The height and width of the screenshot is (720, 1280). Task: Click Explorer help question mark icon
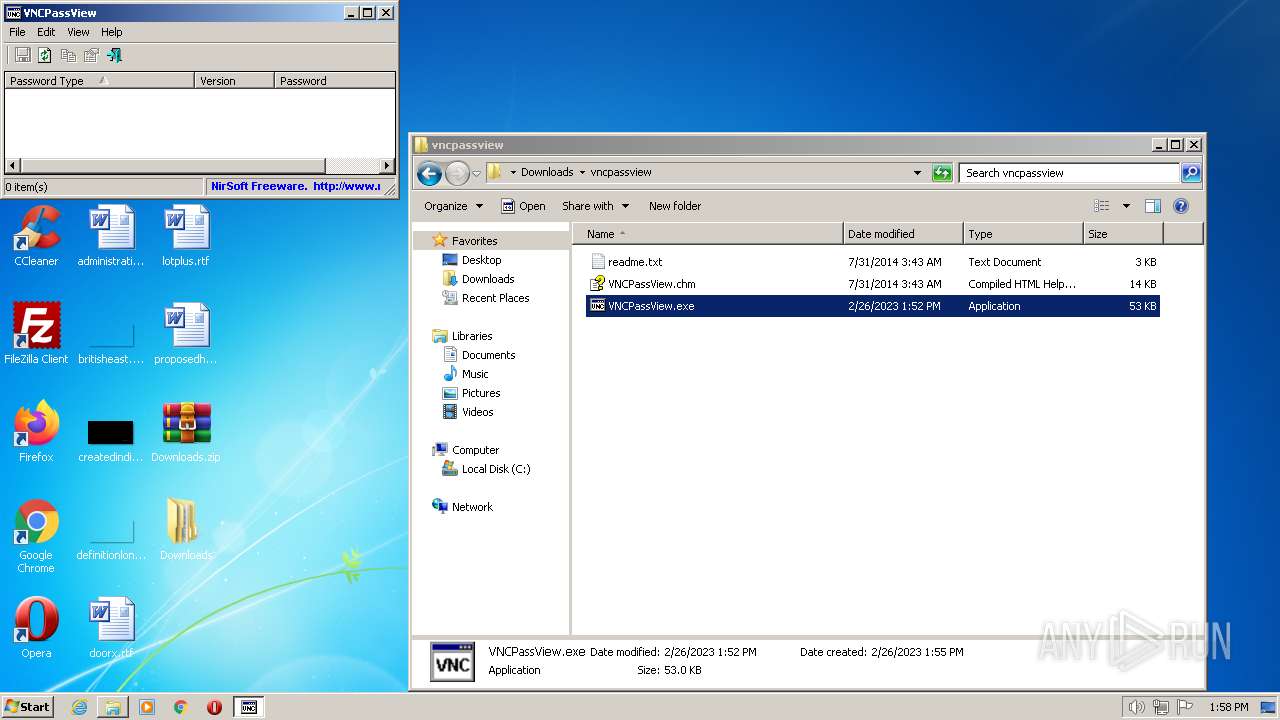click(x=1180, y=206)
